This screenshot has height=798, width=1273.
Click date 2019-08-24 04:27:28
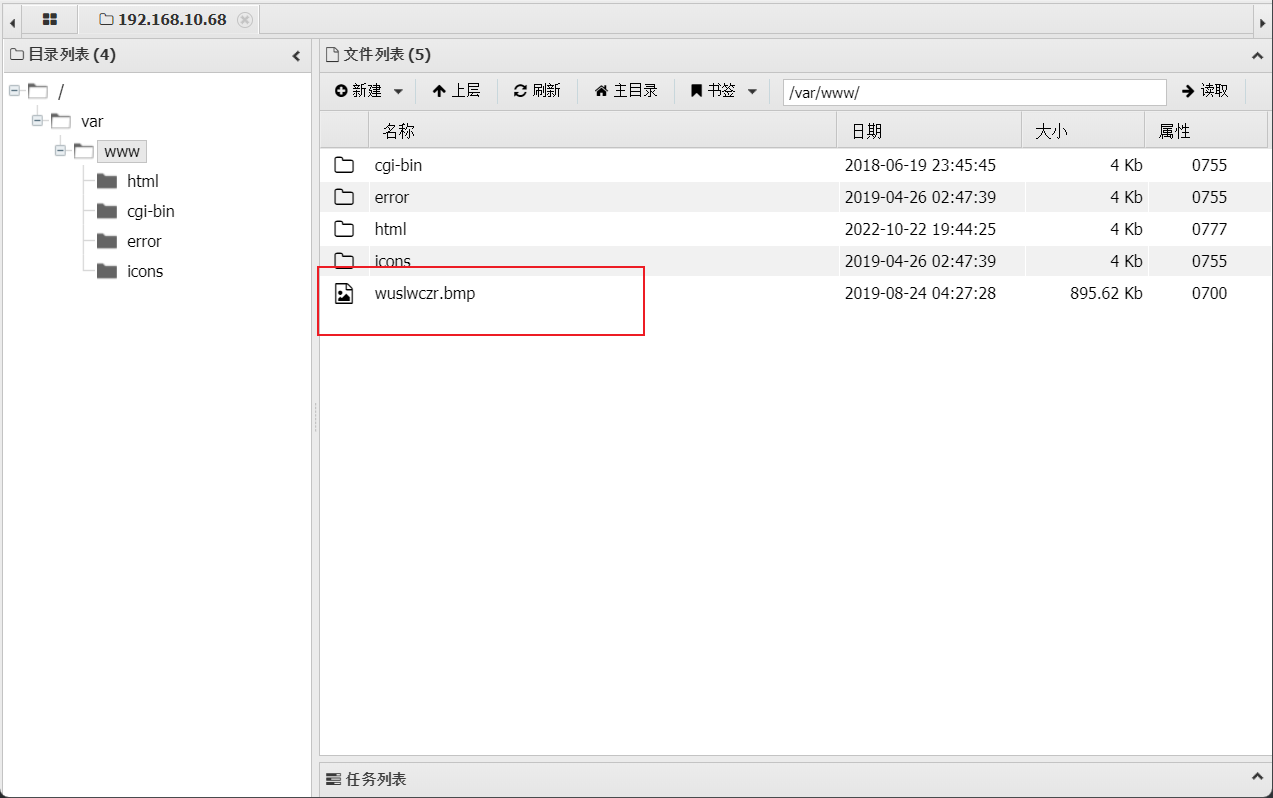tap(920, 293)
